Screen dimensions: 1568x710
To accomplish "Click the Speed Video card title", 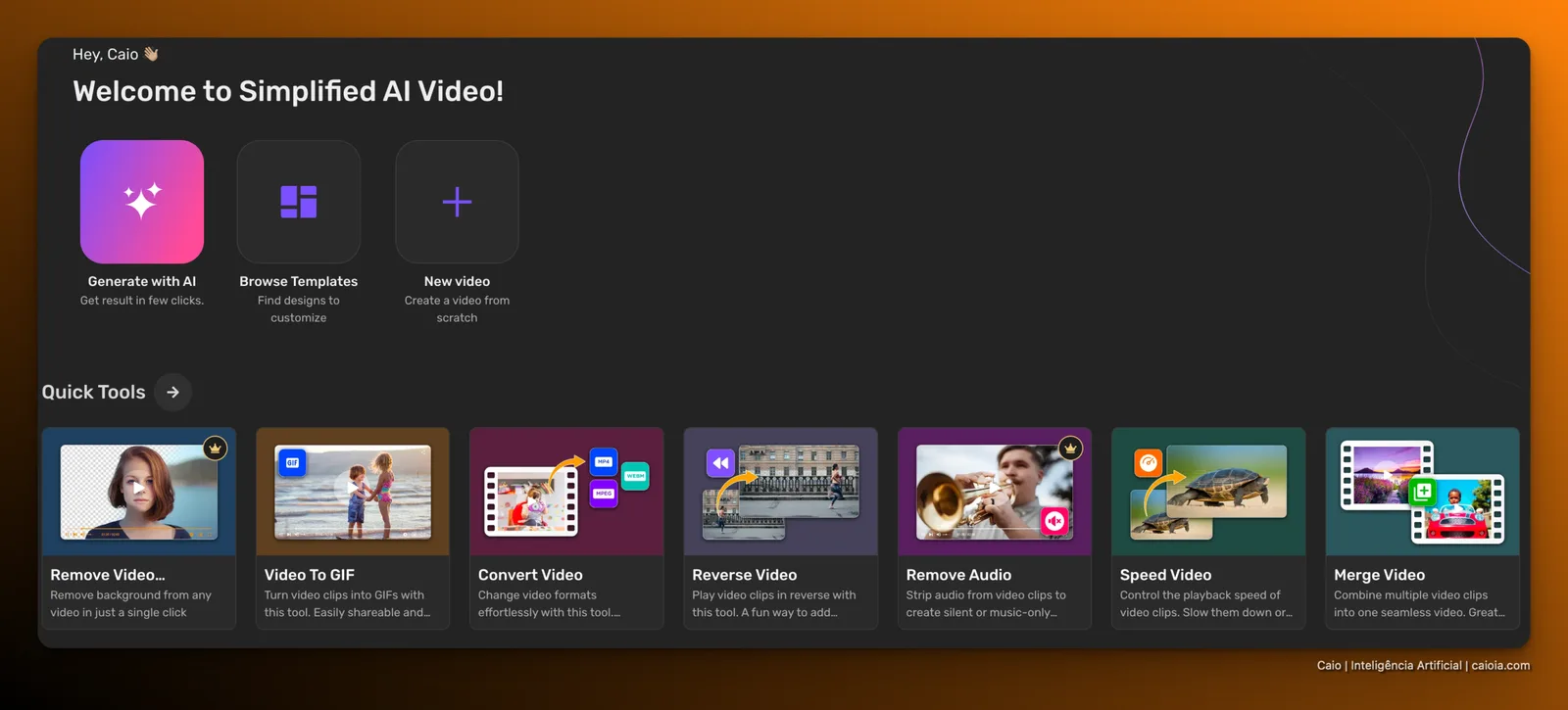I will point(1165,575).
